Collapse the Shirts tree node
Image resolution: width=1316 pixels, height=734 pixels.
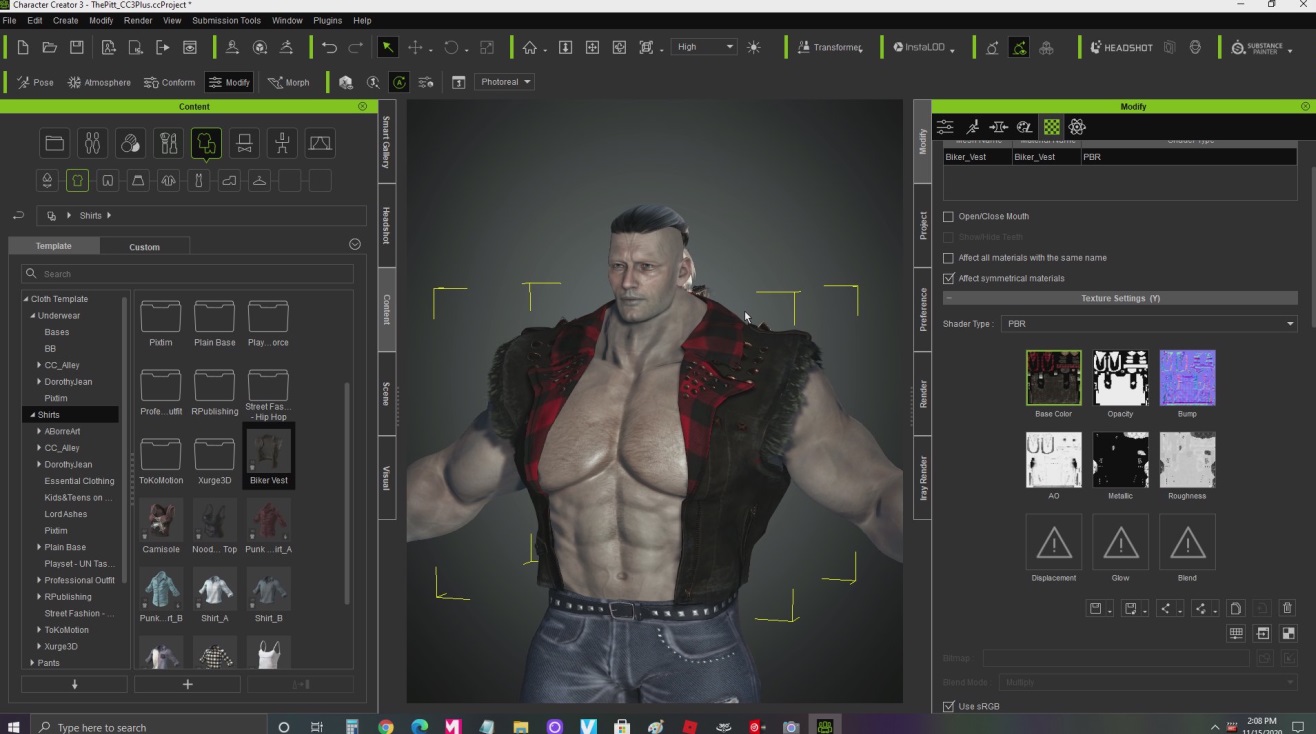[32, 415]
